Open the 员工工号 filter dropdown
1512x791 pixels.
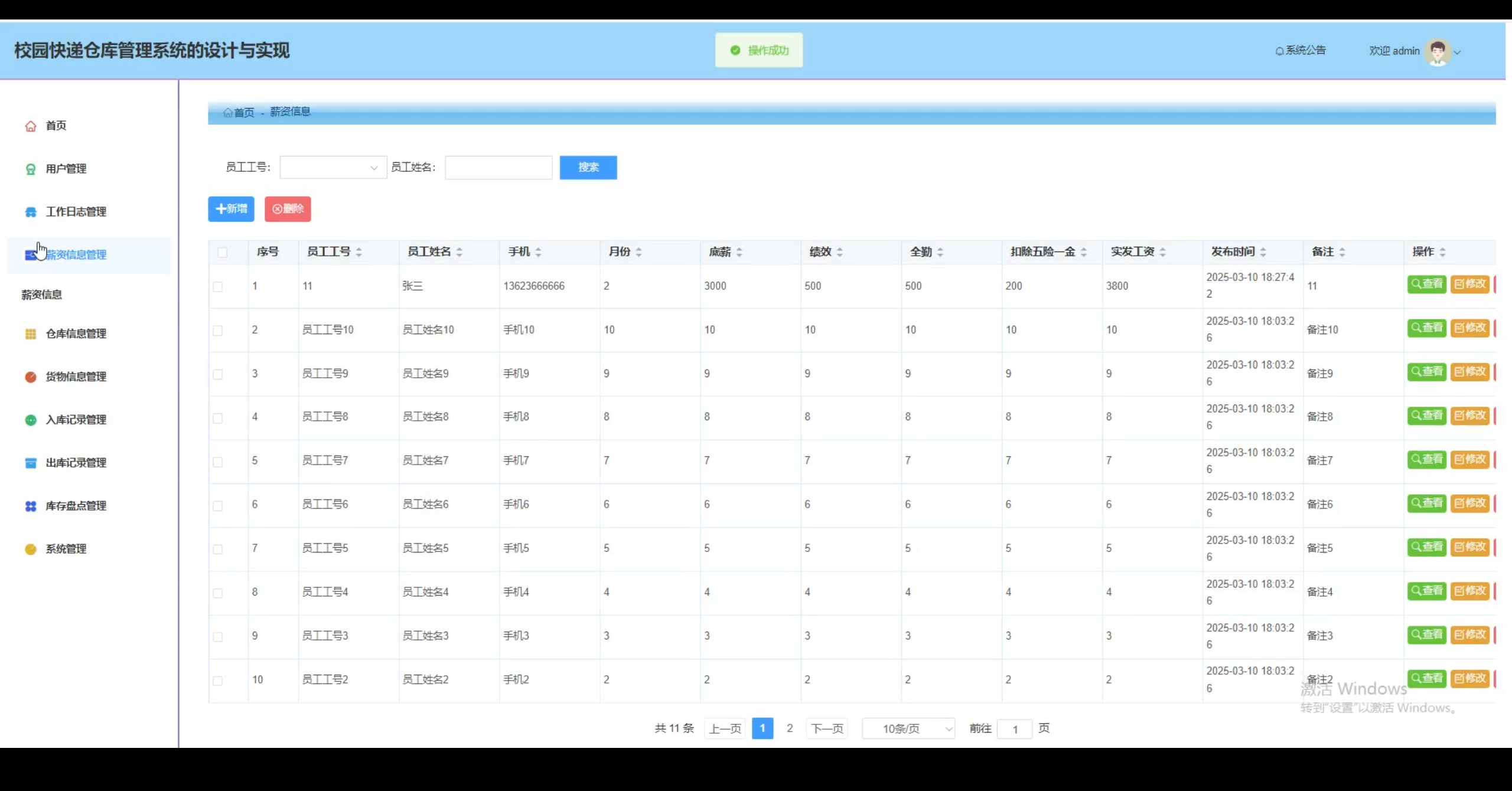pyautogui.click(x=333, y=168)
